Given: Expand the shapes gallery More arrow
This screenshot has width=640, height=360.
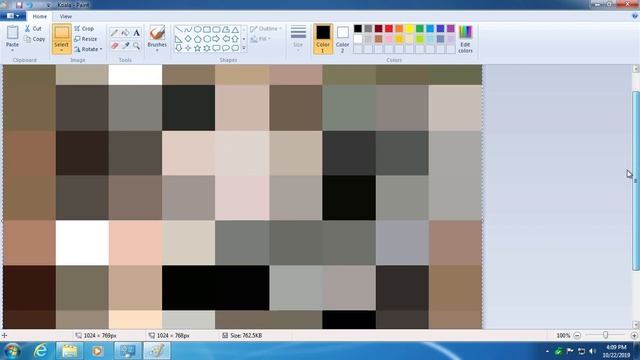Looking at the screenshot, I should click(244, 48).
